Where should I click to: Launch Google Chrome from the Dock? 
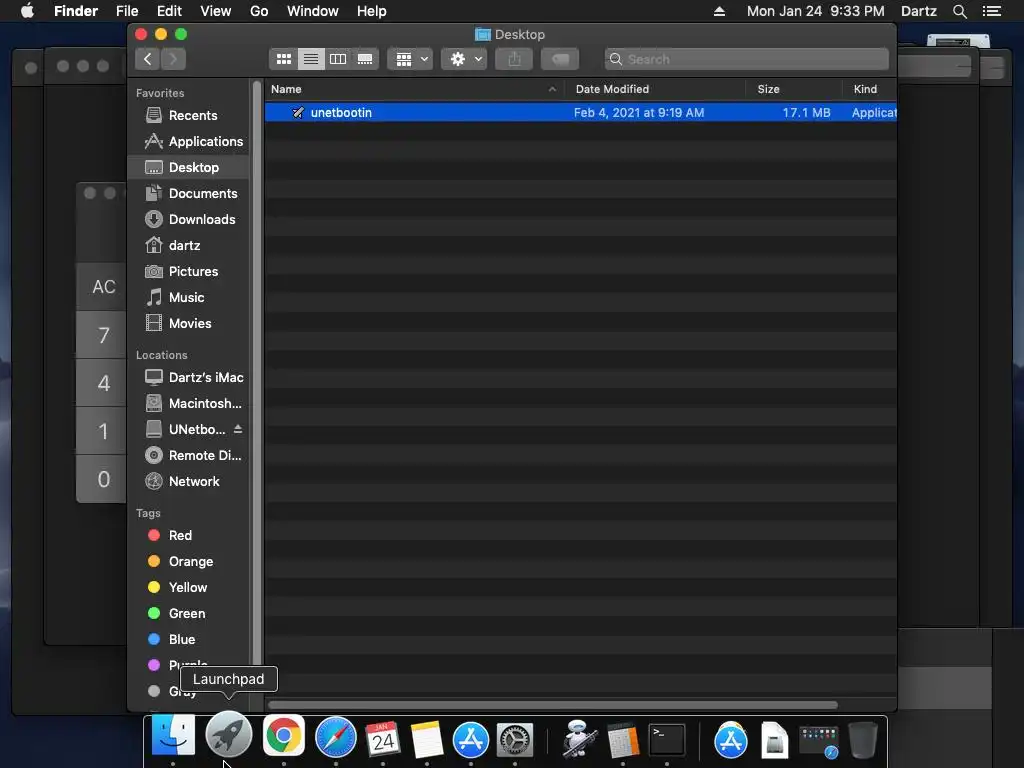coord(283,736)
